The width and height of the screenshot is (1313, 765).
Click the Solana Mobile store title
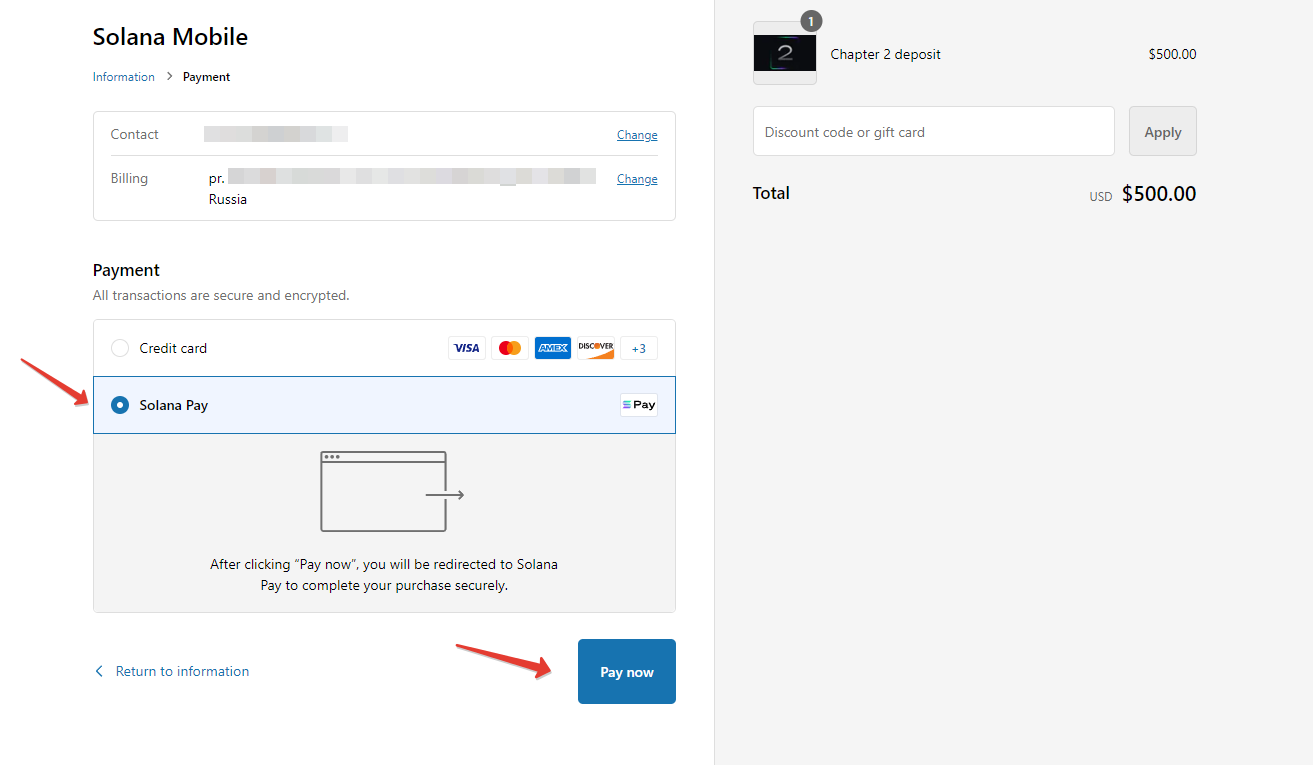point(170,37)
